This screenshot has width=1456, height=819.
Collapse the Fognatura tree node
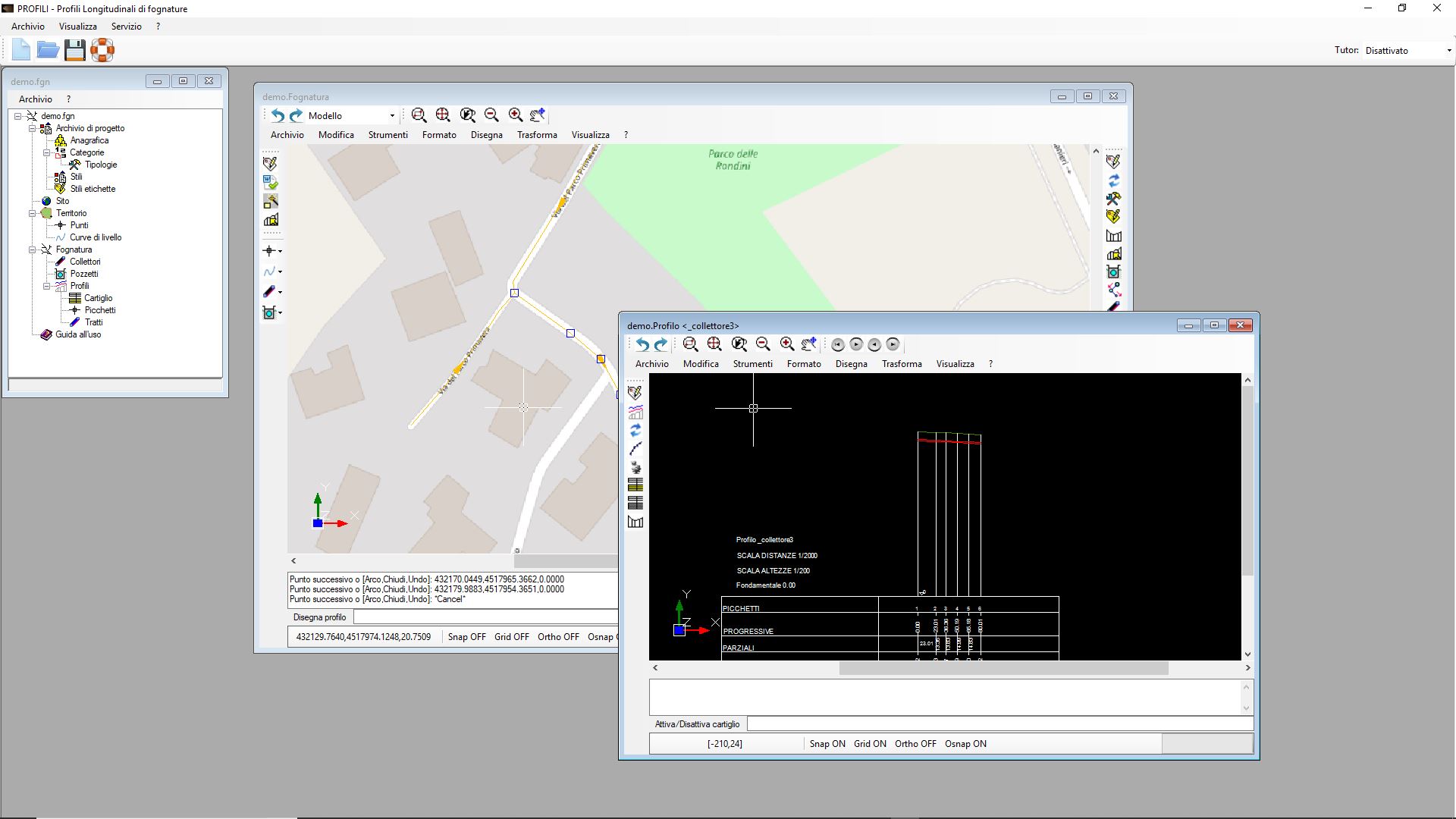[33, 249]
